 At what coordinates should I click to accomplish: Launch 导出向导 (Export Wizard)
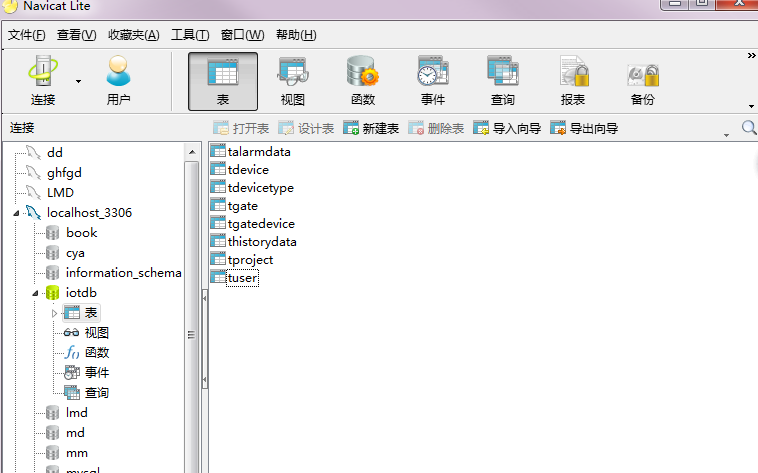pos(584,128)
